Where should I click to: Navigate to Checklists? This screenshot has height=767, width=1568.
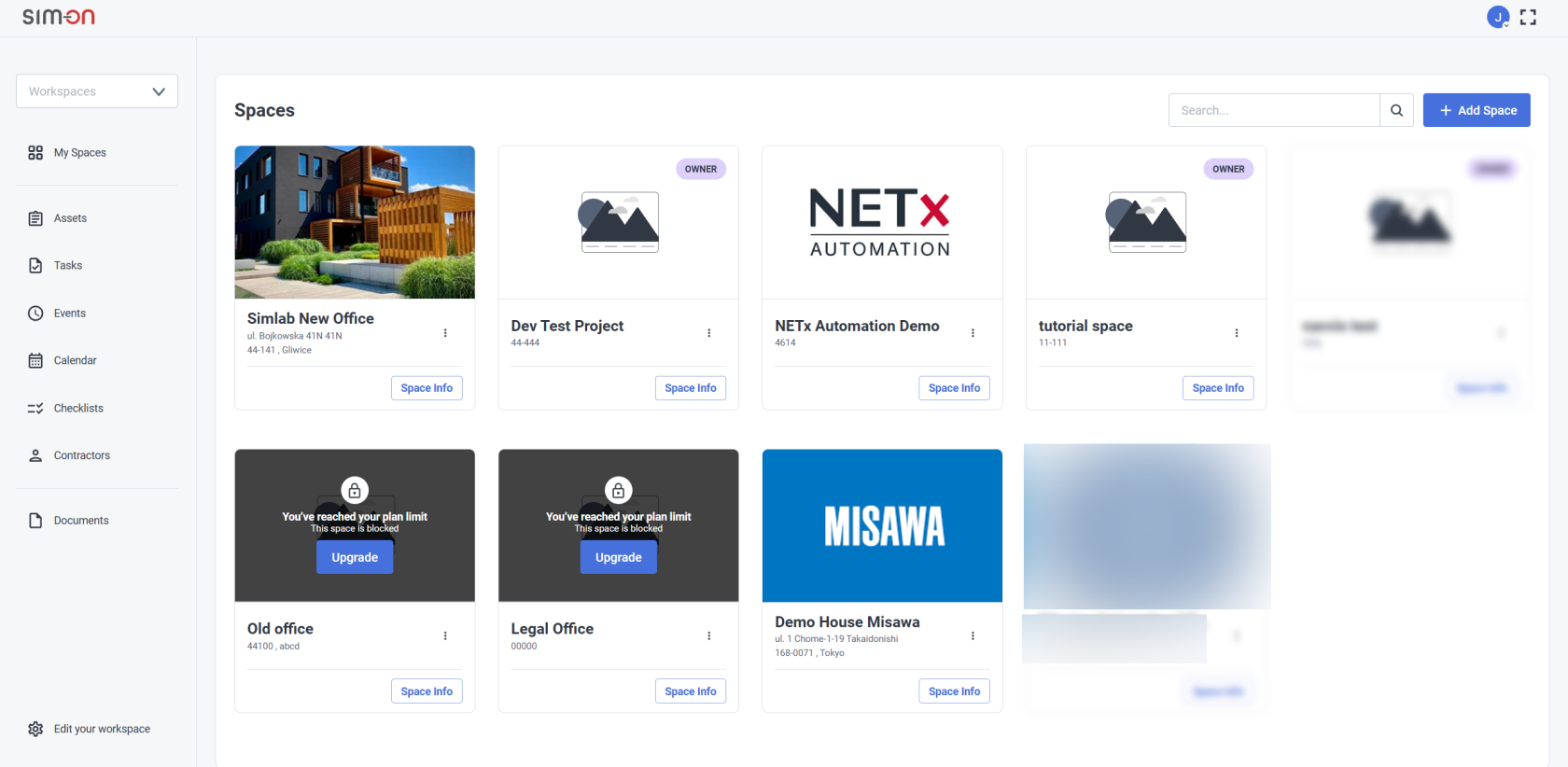[x=78, y=409]
